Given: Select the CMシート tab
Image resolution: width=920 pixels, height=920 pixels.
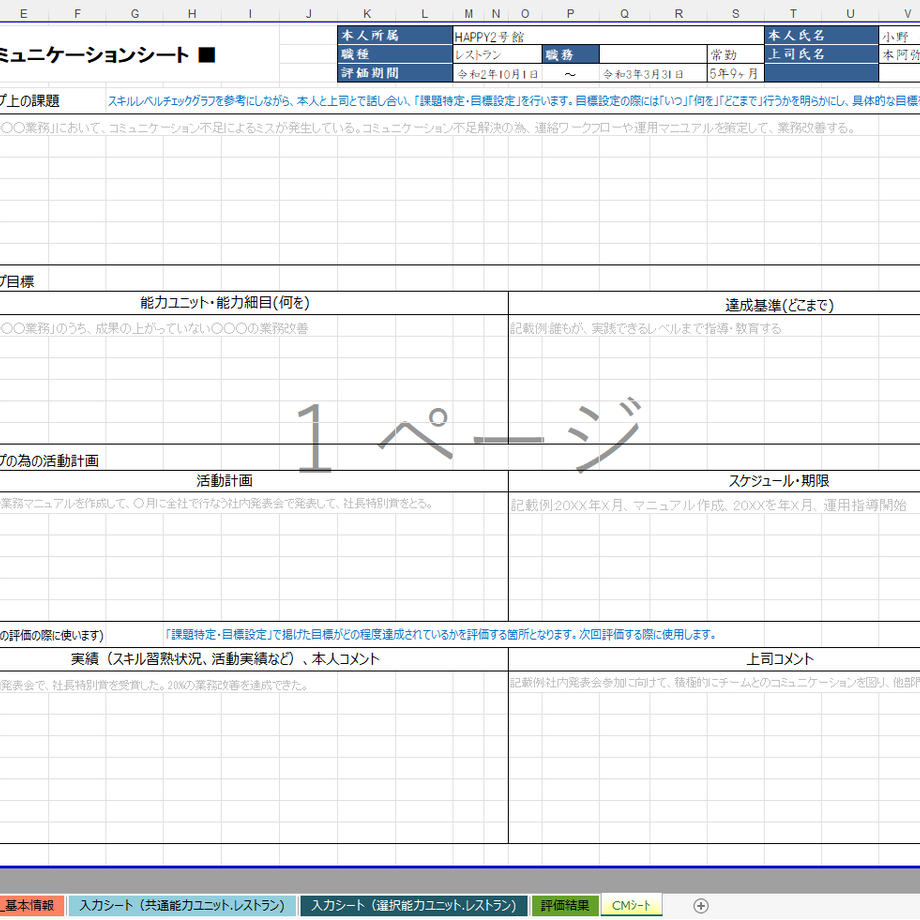Looking at the screenshot, I should click(631, 905).
